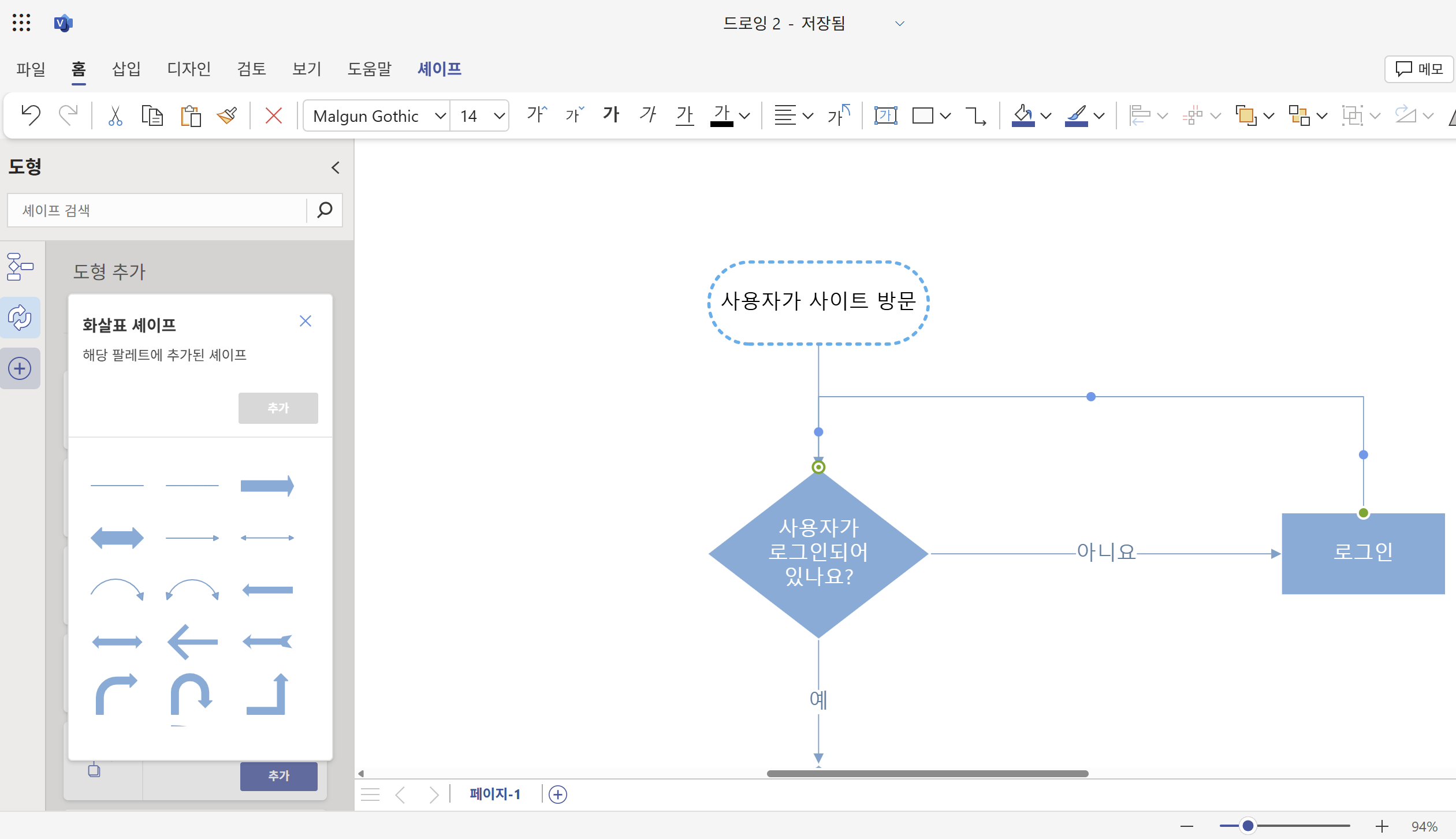Viewport: 1456px width, 839px height.
Task: Undo the last action
Action: tap(31, 115)
